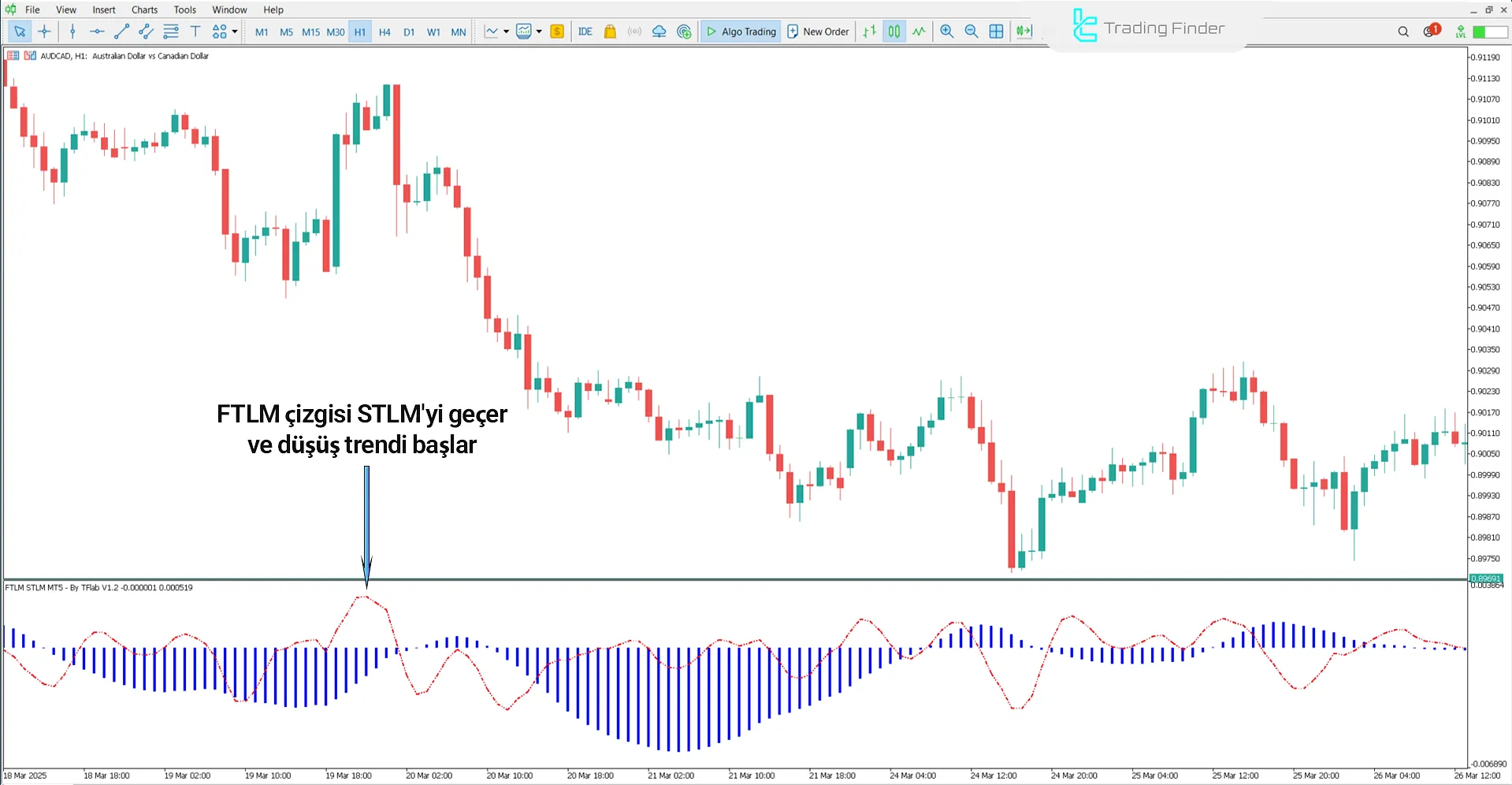Image resolution: width=1512 pixels, height=785 pixels.
Task: Click the New Order button
Action: 818,32
